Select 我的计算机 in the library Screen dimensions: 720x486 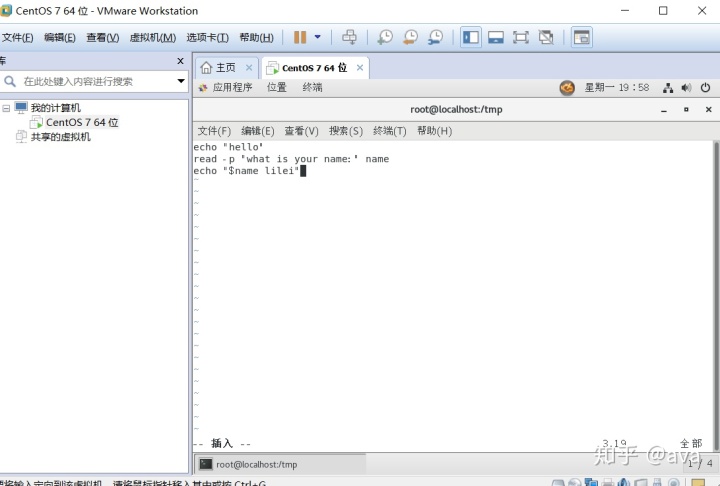56,108
